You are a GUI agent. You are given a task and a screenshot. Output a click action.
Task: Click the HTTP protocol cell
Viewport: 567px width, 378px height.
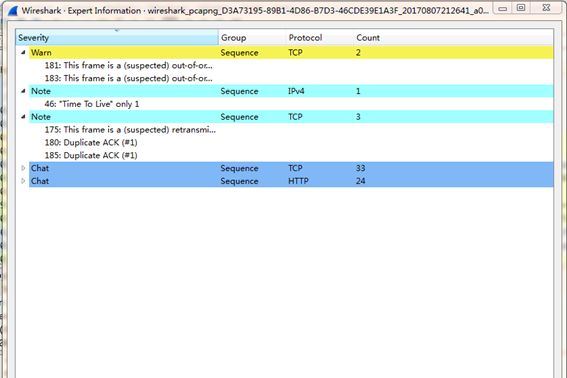pyautogui.click(x=298, y=181)
